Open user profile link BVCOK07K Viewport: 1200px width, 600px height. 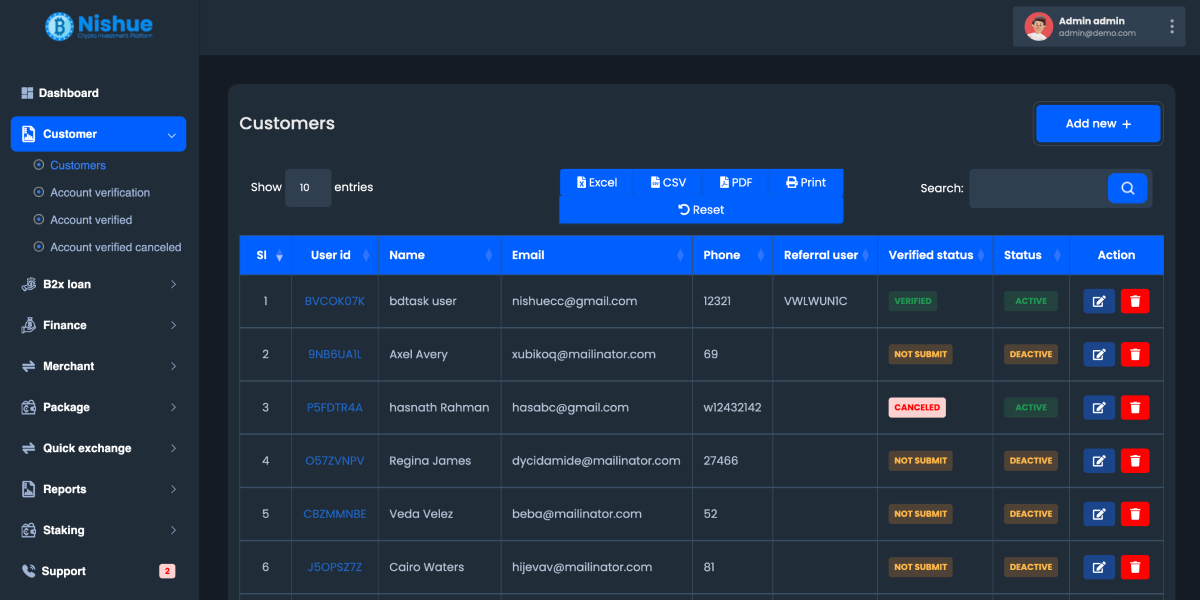[x=335, y=300]
